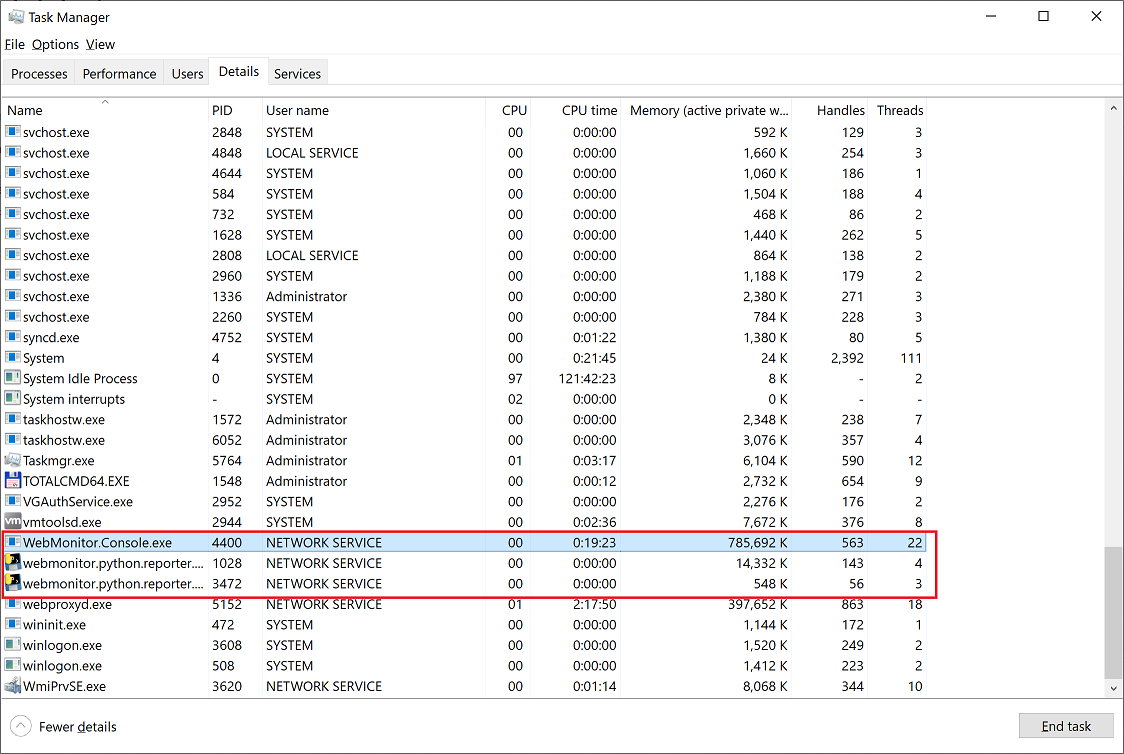Image resolution: width=1124 pixels, height=754 pixels.
Task: Click the End task button
Action: (1066, 726)
